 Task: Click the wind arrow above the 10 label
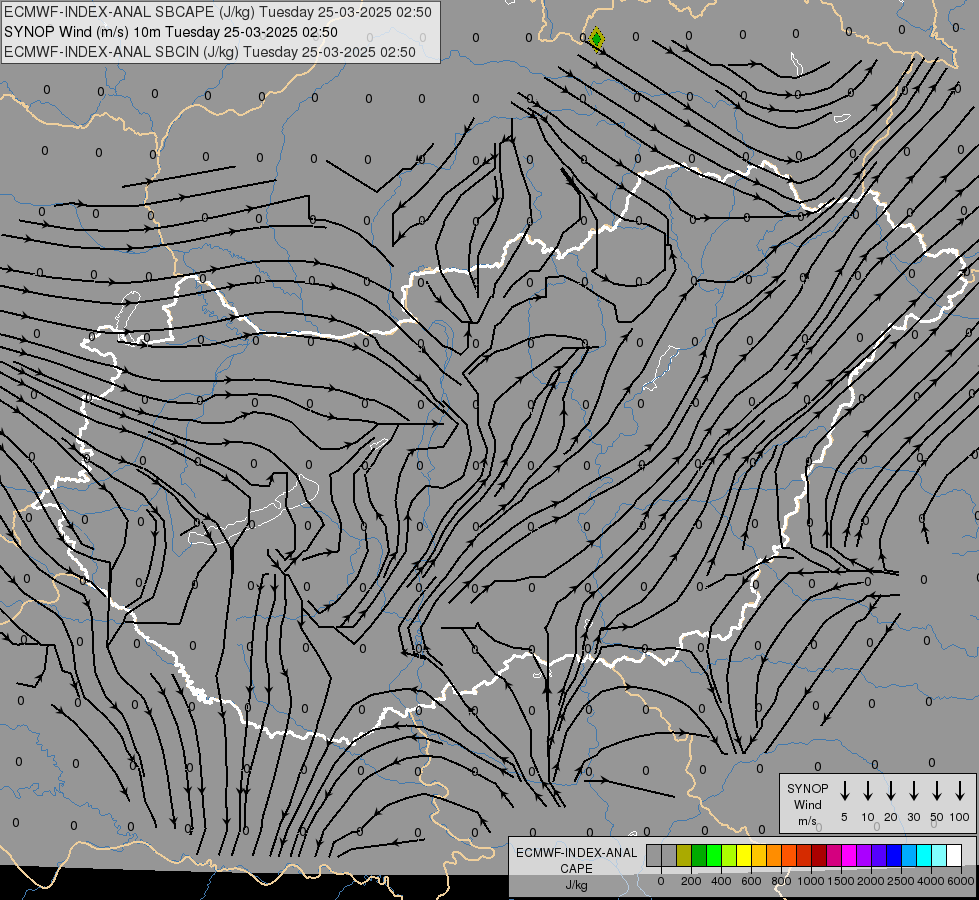click(x=868, y=791)
